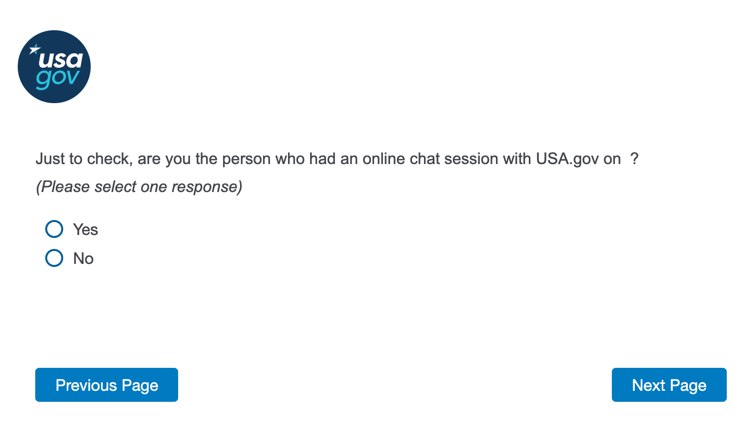Click the word "Page" in Next Page button
Screen dimensions: 753x442
(x=688, y=385)
